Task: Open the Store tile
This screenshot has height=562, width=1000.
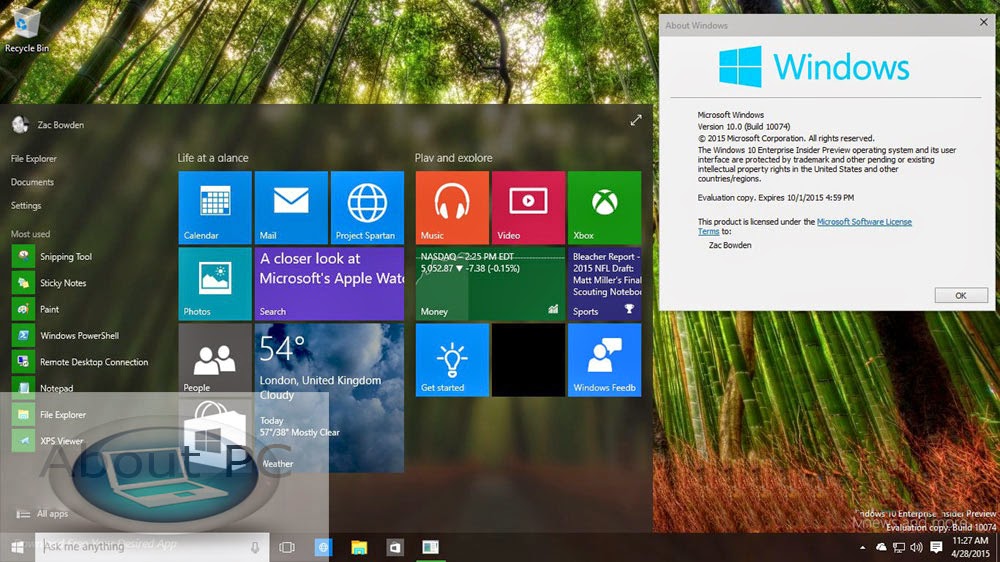Action: (215, 436)
